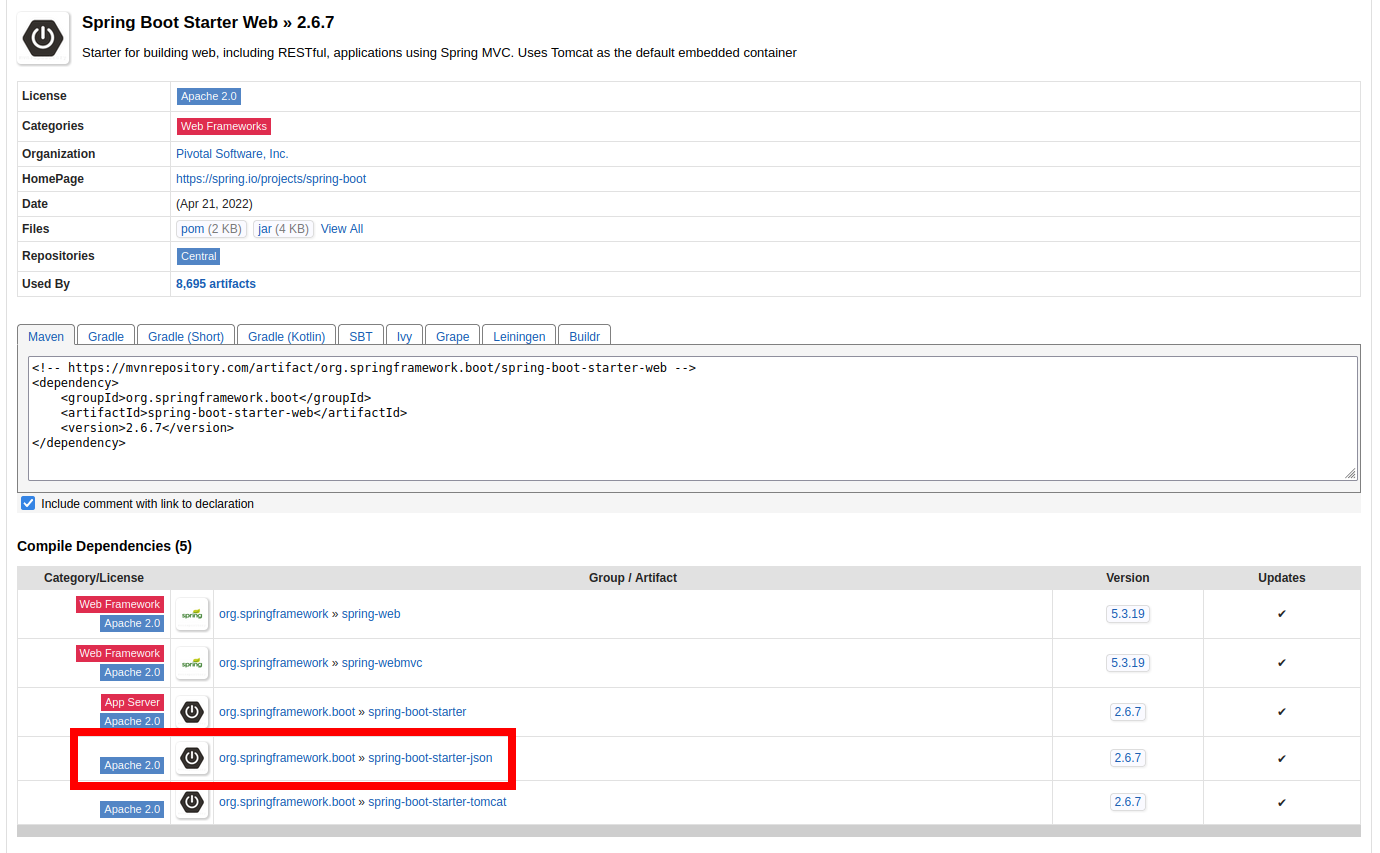The height and width of the screenshot is (853, 1380).
Task: Click inside the Maven dependency snippet textarea
Action: pos(693,418)
